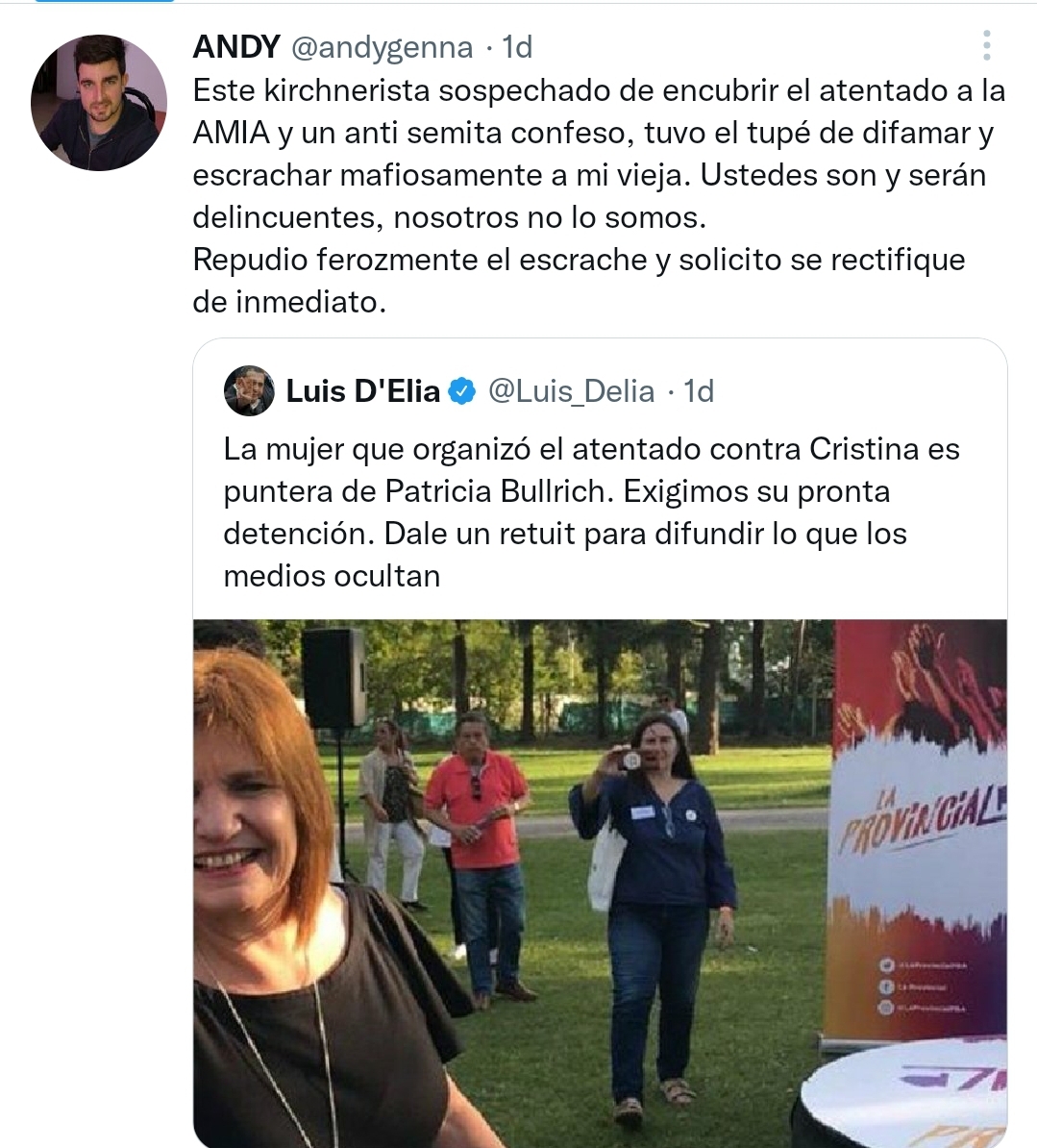1037x1148 pixels.
Task: Open the 1d timestamp on ANDY's tweet
Action: click(517, 47)
